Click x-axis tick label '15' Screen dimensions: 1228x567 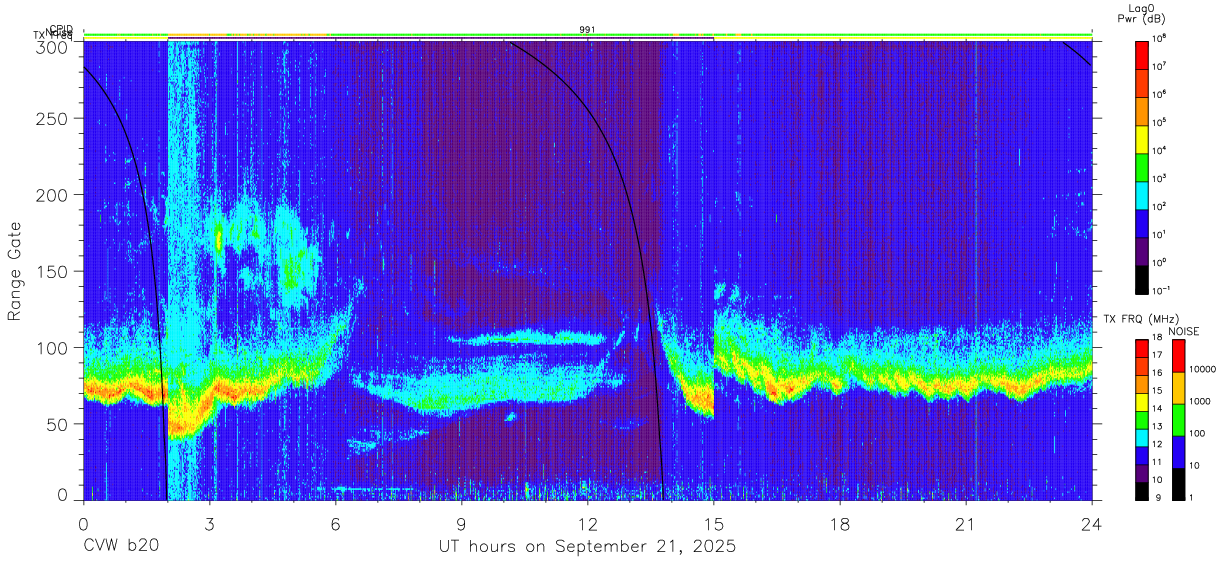click(714, 523)
